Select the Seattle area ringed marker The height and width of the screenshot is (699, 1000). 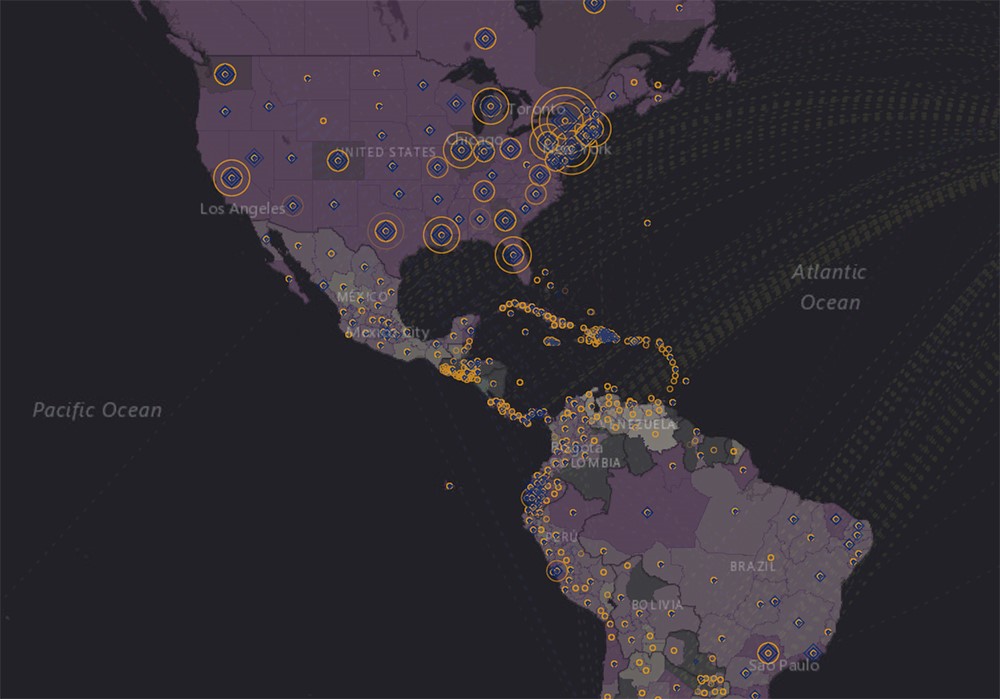coord(224,74)
